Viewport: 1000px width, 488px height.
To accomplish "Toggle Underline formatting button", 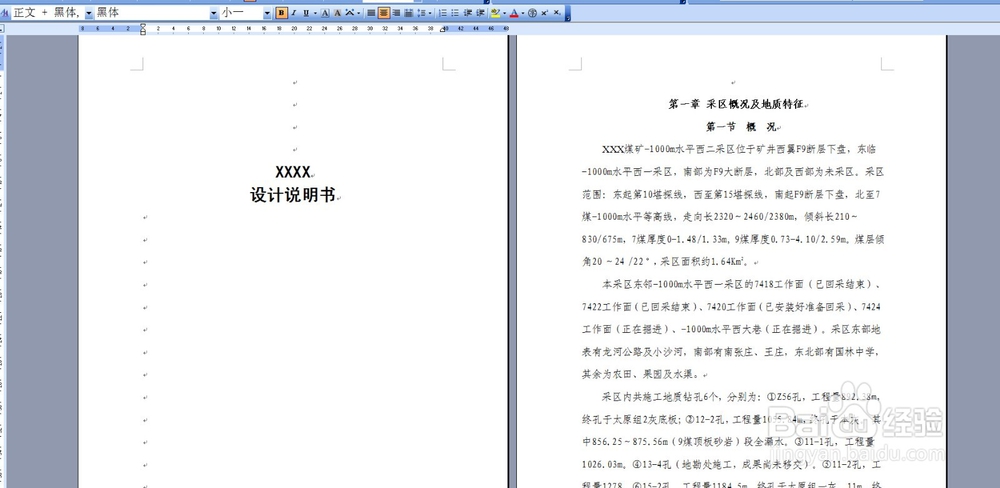I will click(306, 13).
